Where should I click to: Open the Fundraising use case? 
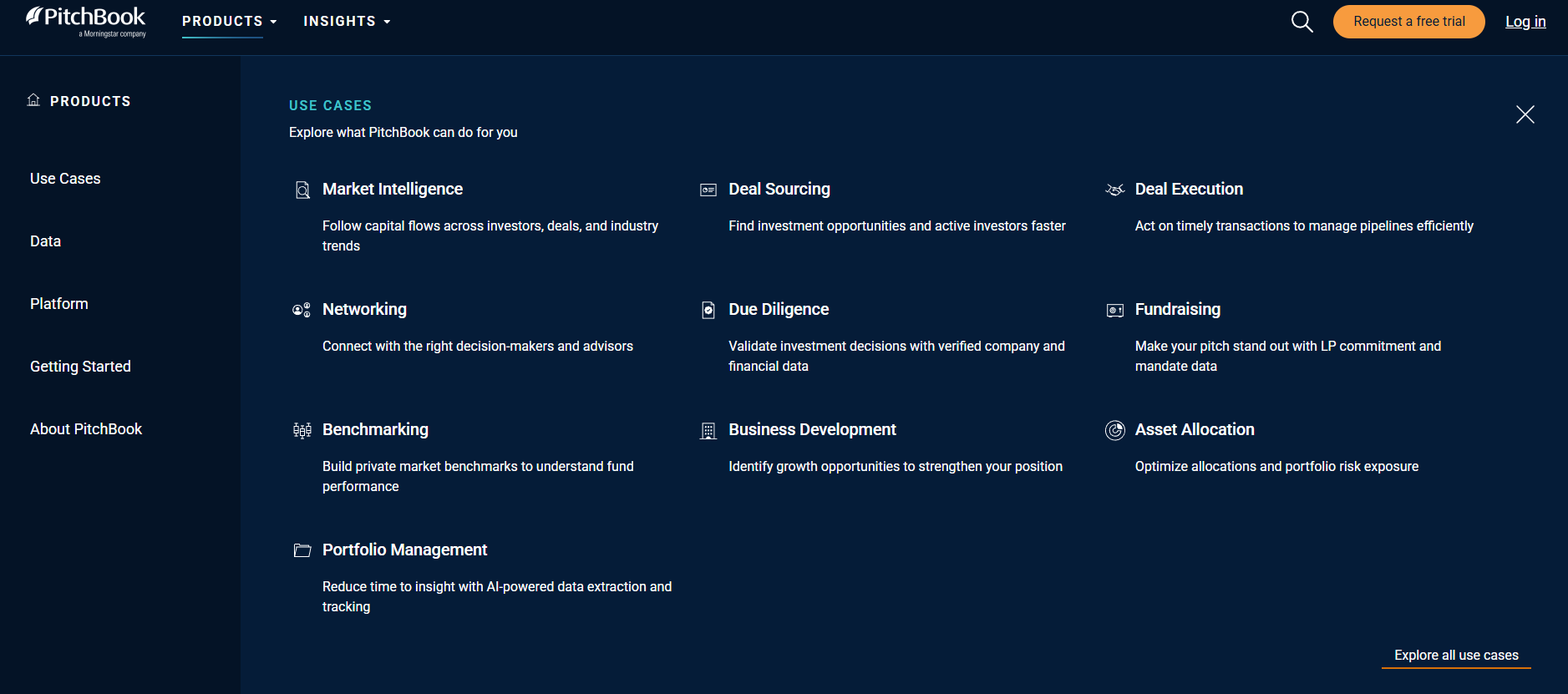(1178, 310)
